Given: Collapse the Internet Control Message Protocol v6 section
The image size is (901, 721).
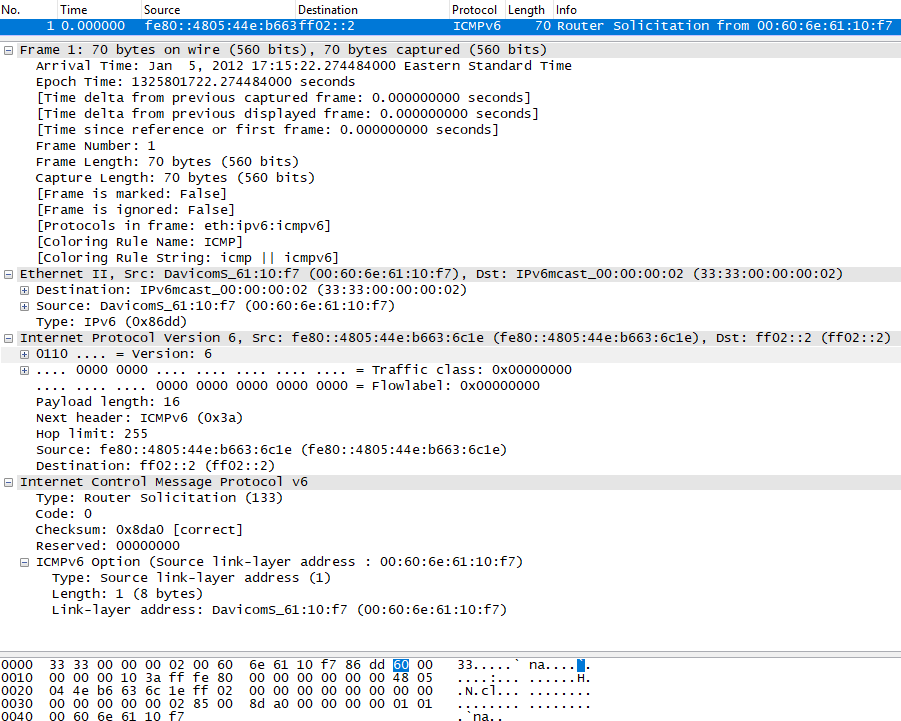Looking at the screenshot, I should pyautogui.click(x=9, y=481).
